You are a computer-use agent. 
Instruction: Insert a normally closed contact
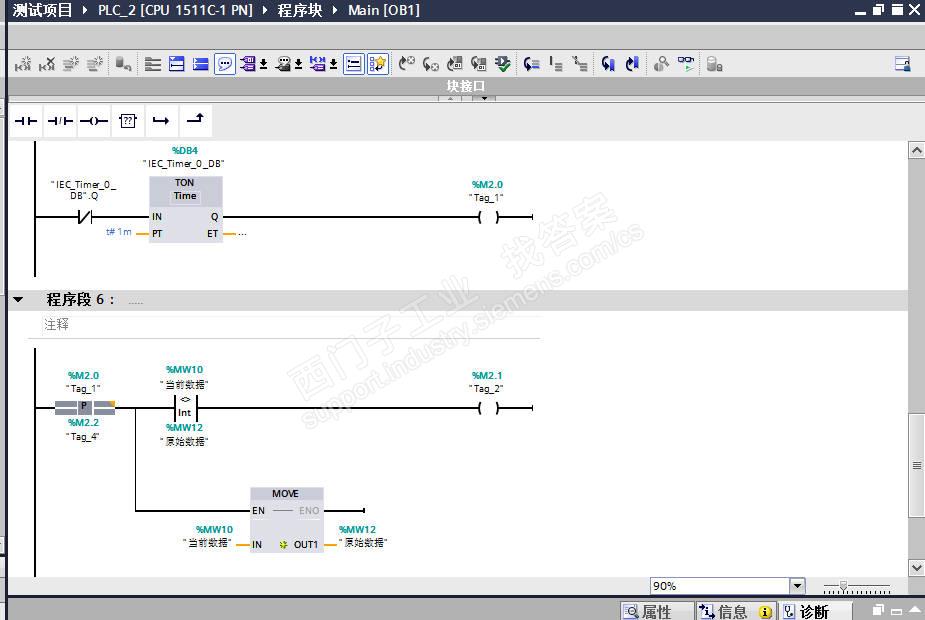pyautogui.click(x=60, y=121)
